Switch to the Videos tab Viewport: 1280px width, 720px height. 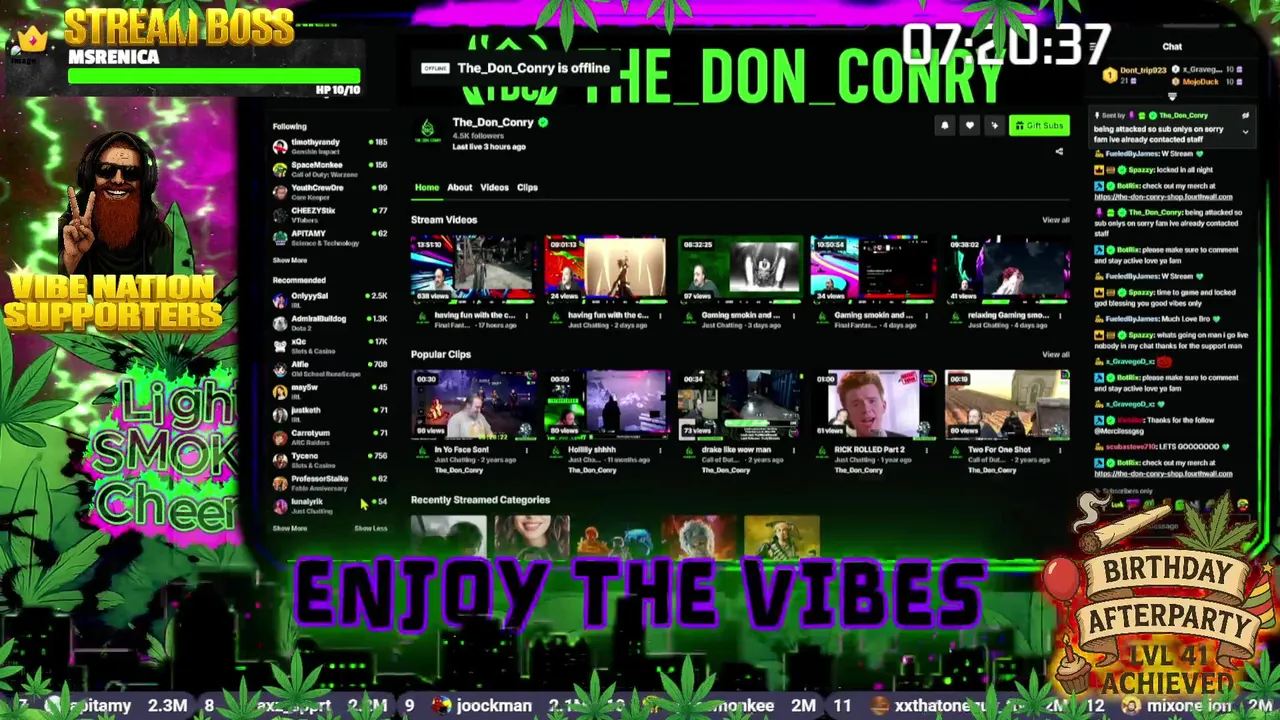[494, 188]
